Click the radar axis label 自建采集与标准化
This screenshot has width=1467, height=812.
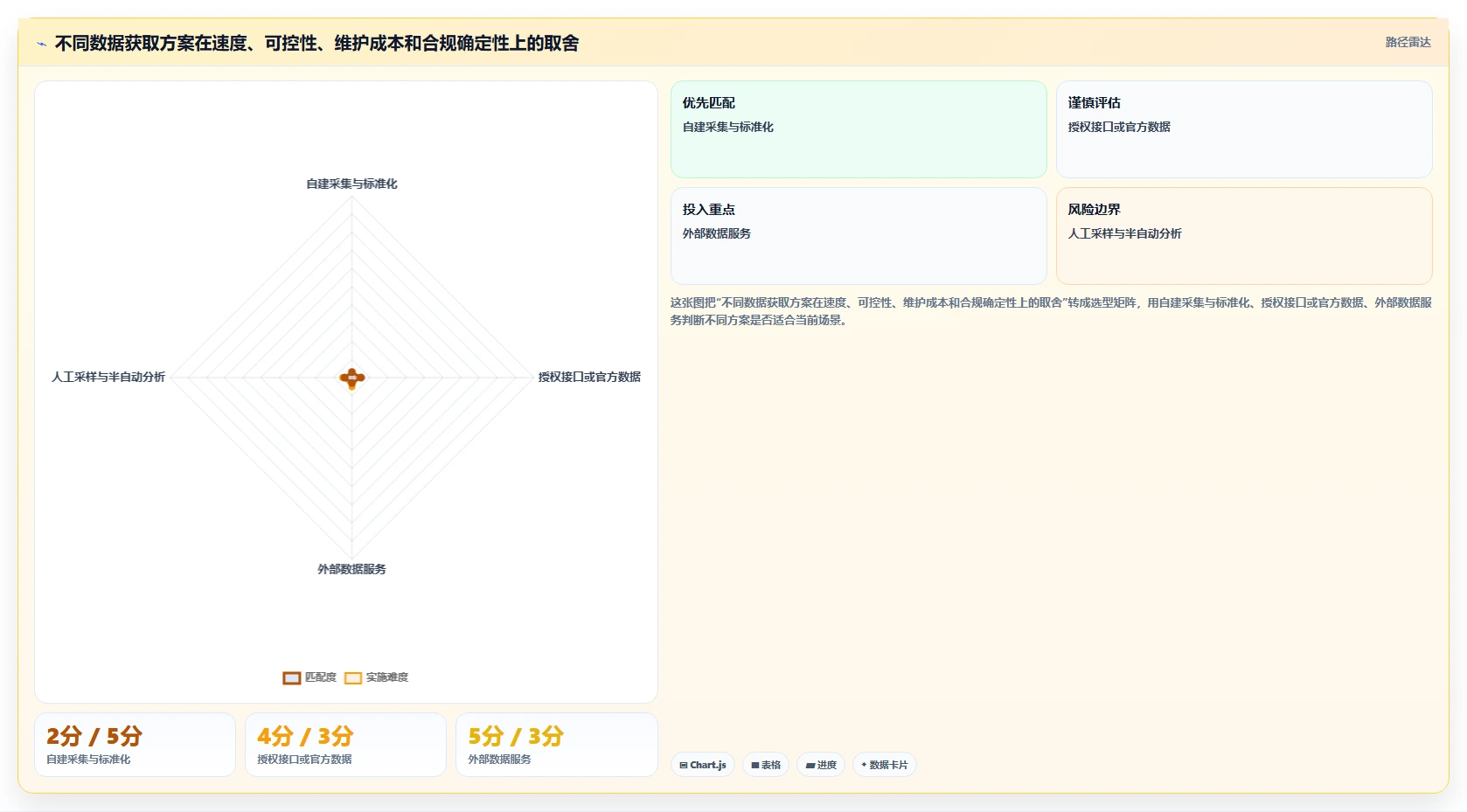(x=351, y=184)
